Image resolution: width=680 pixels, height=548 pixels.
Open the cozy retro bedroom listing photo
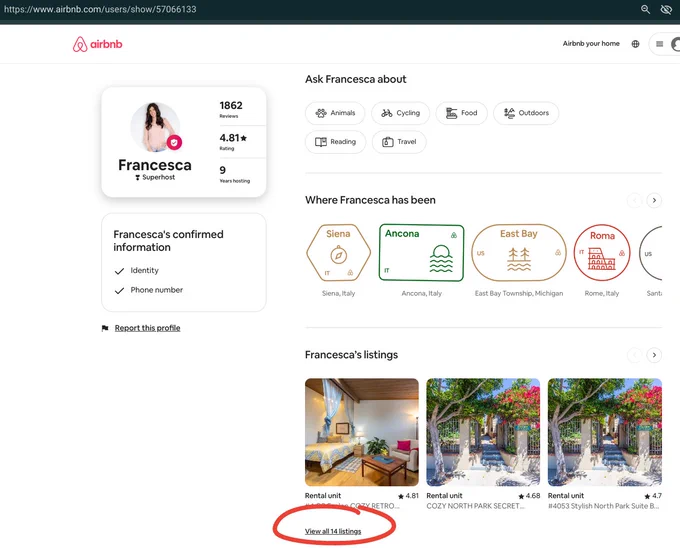362,432
